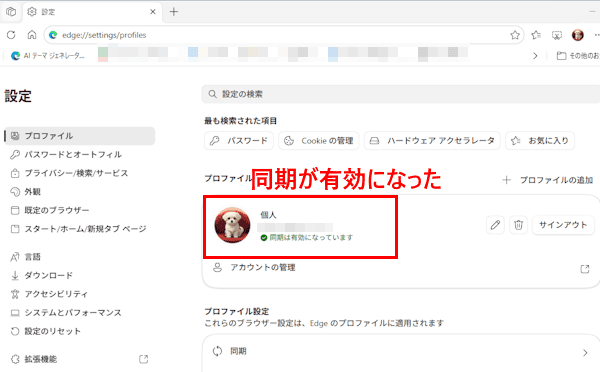Click the puppy profile picture

click(232, 225)
